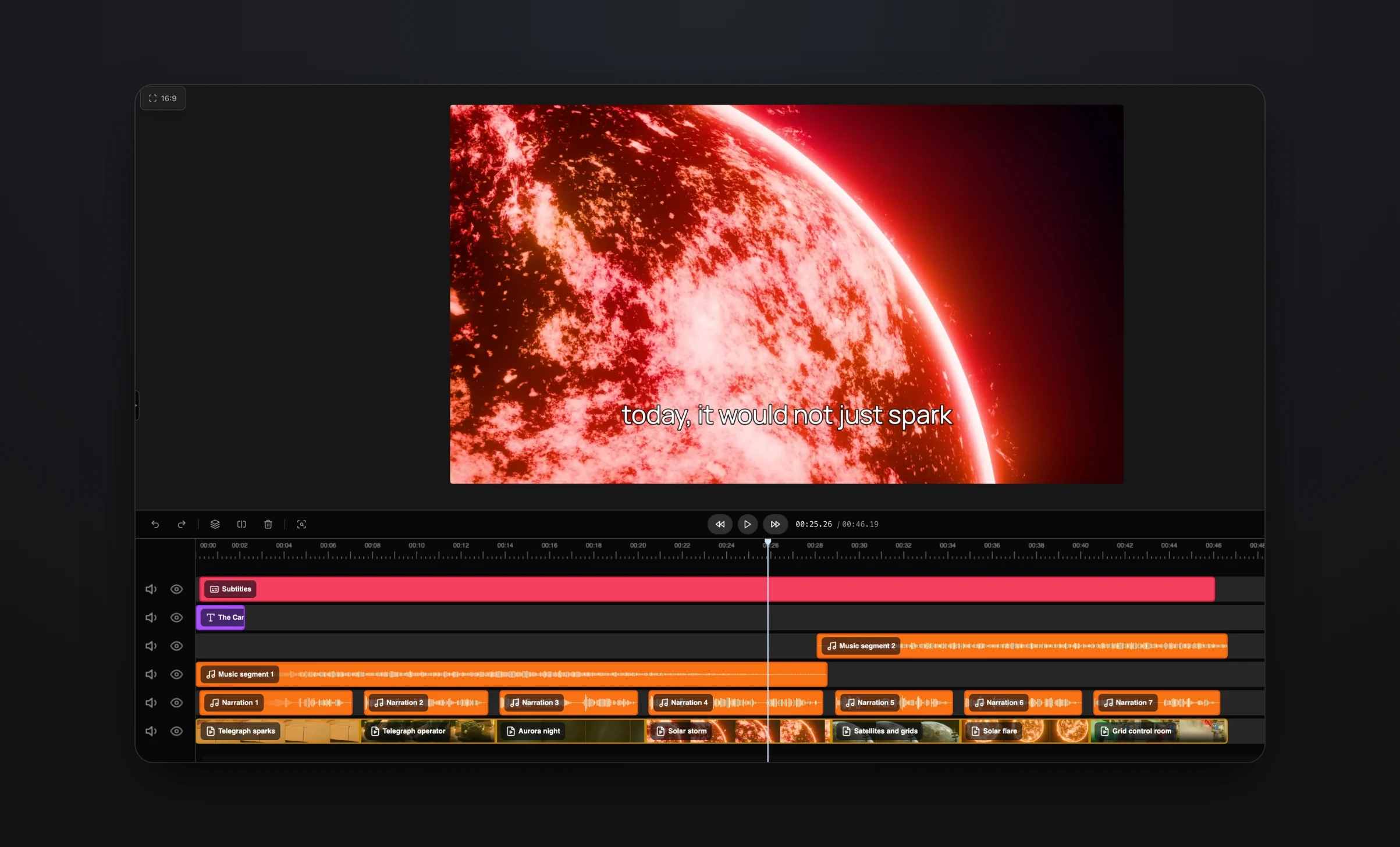The width and height of the screenshot is (1400, 847).
Task: Select the Telegraph operator video clip
Action: point(428,731)
